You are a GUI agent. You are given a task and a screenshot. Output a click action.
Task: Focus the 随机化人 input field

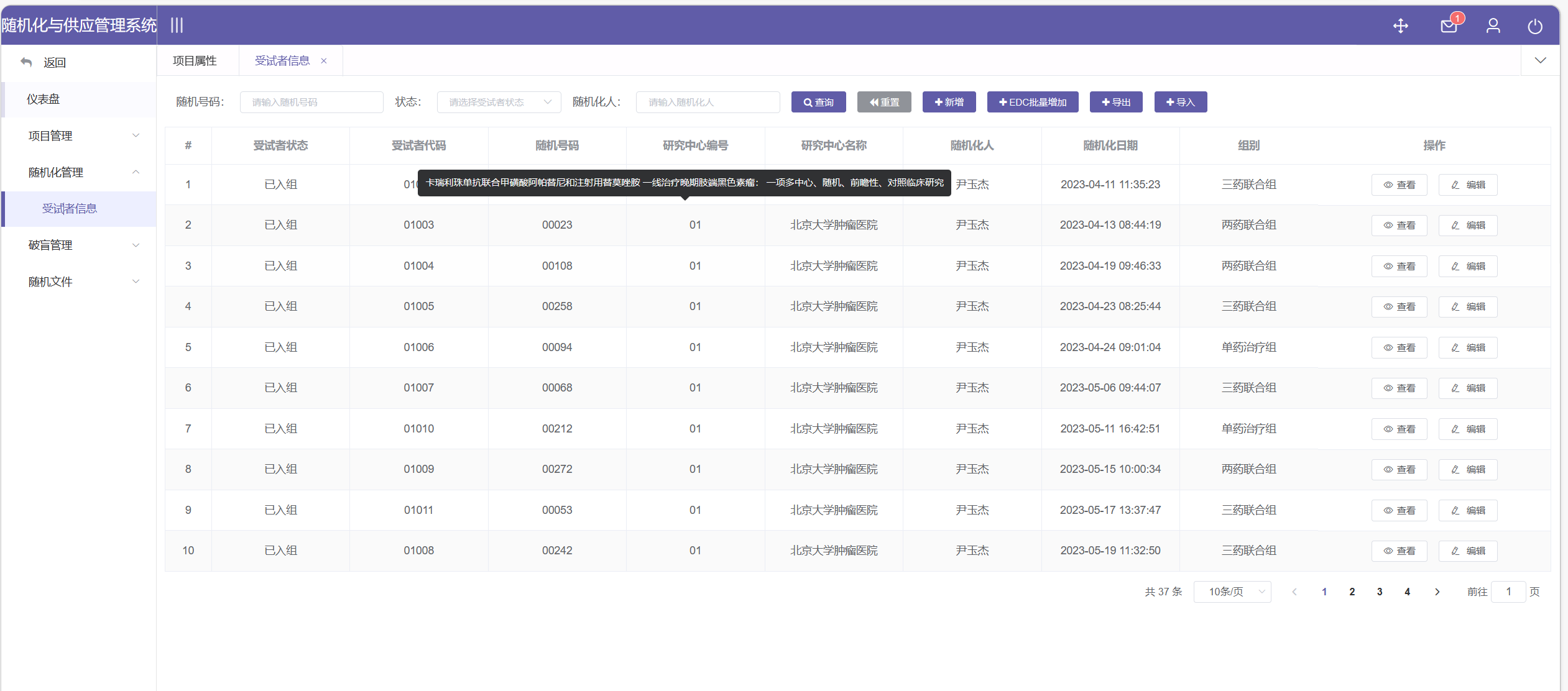pyautogui.click(x=708, y=102)
